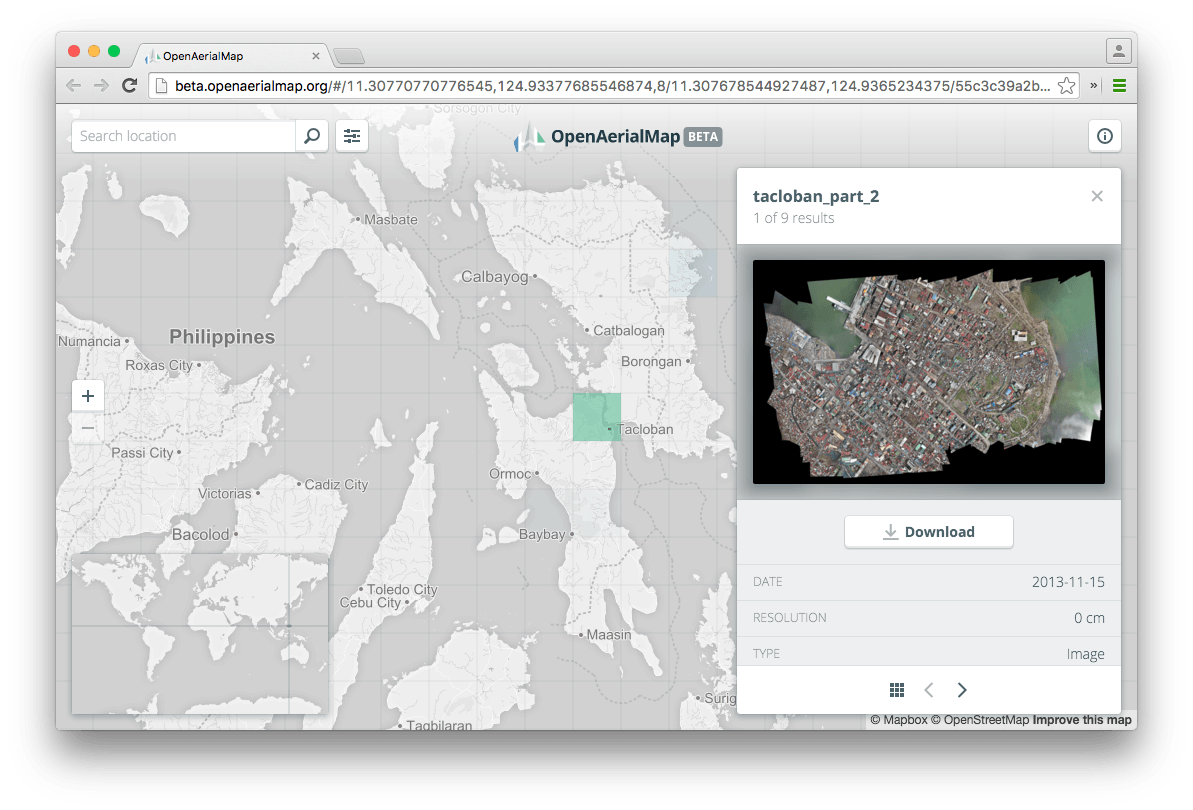The width and height of the screenshot is (1193, 810).
Task: Open the Chrome hamburger menu
Action: (1119, 85)
